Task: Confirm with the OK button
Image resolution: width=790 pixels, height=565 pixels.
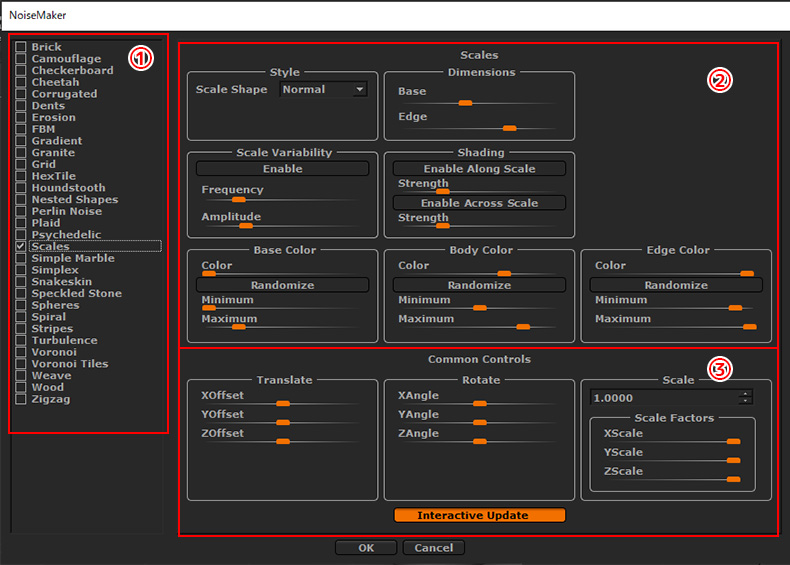Action: pyautogui.click(x=365, y=548)
